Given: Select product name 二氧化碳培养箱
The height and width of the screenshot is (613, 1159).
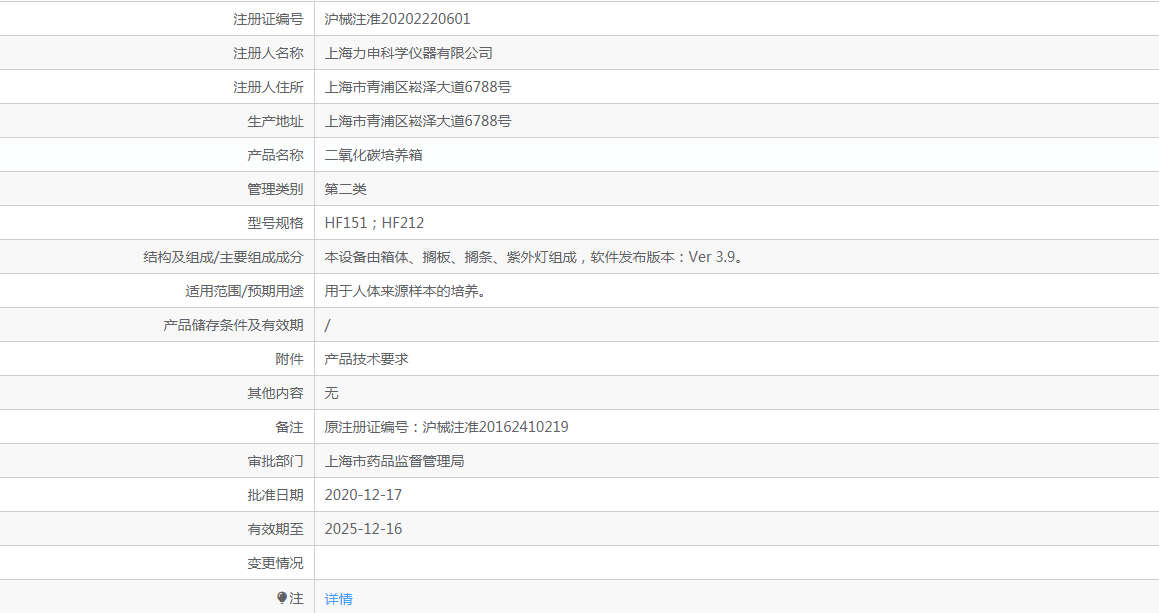Looking at the screenshot, I should pos(373,155).
